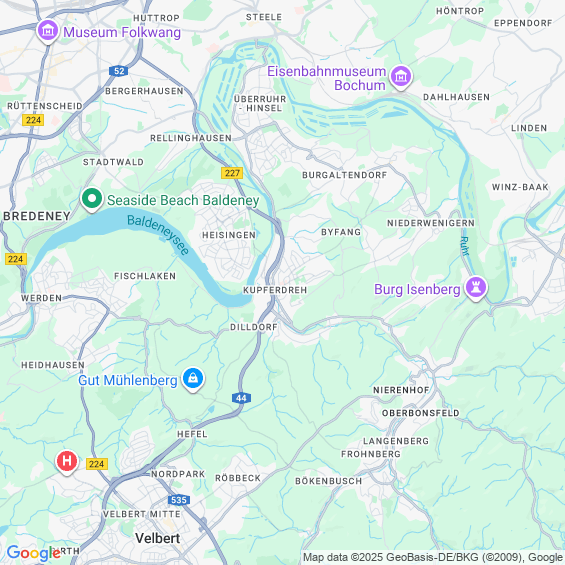Click the red hospital H marker
The height and width of the screenshot is (565, 565).
(x=67, y=462)
